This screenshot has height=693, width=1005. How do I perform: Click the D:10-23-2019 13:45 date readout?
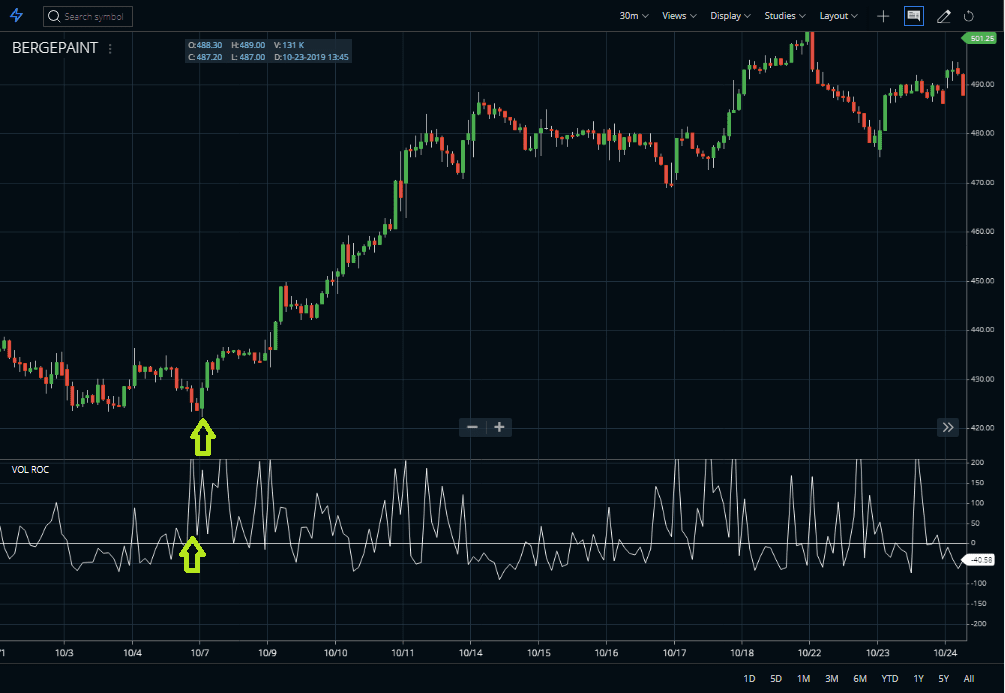point(311,57)
